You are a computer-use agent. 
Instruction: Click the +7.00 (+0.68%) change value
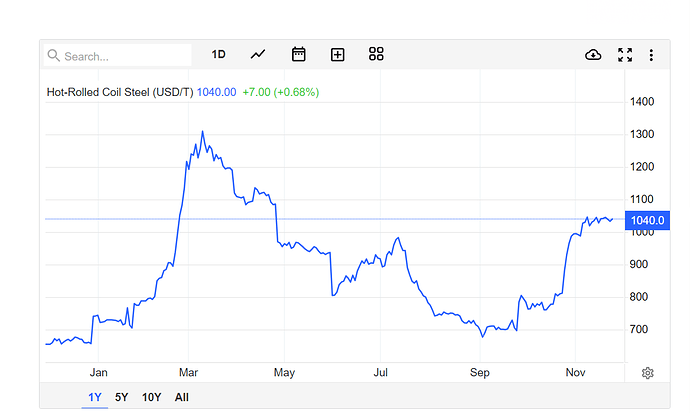click(x=281, y=92)
